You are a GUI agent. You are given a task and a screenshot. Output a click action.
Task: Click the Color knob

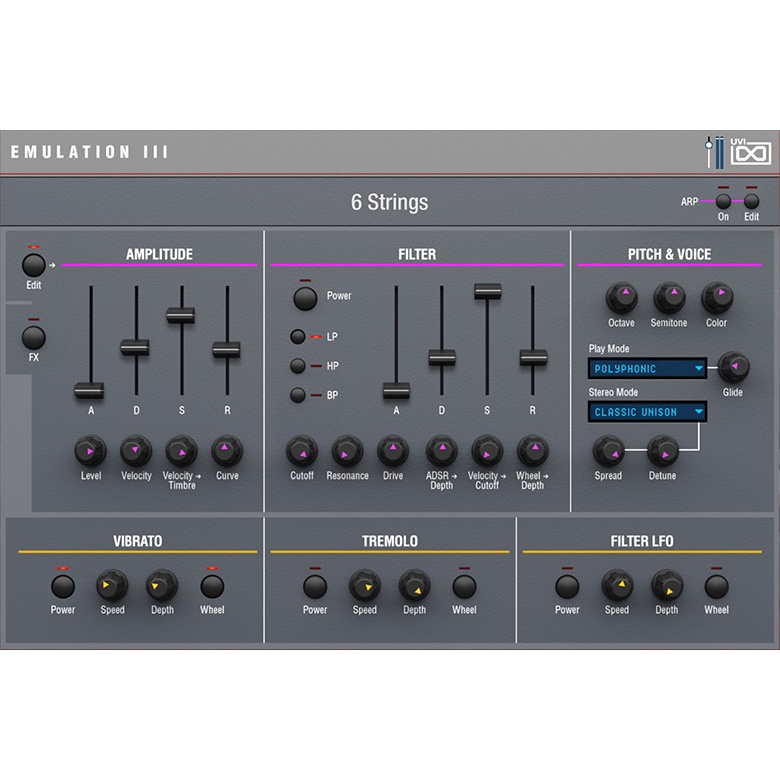coord(717,297)
